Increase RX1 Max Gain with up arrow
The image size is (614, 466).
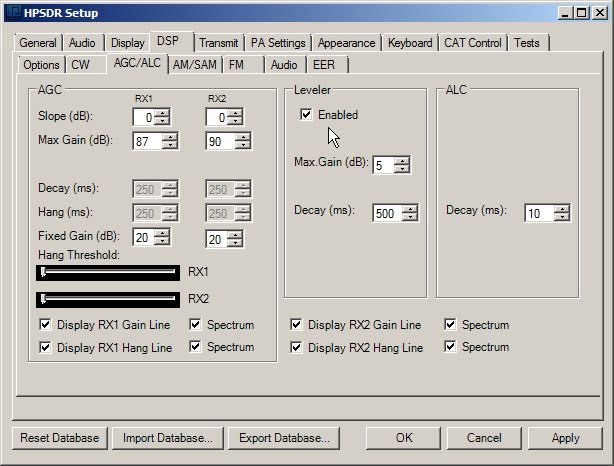(x=170, y=137)
